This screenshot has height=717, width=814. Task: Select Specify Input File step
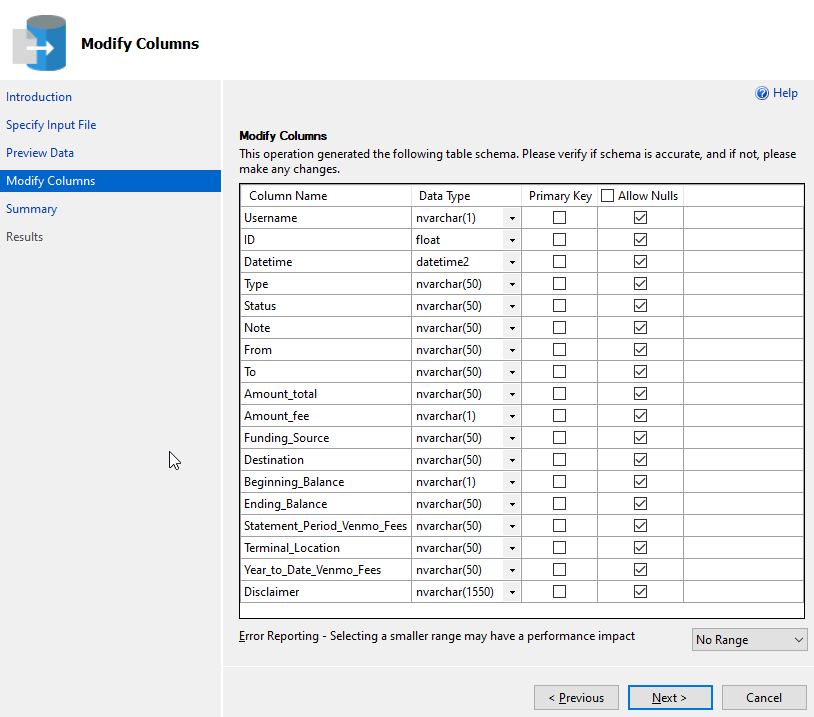tap(51, 125)
